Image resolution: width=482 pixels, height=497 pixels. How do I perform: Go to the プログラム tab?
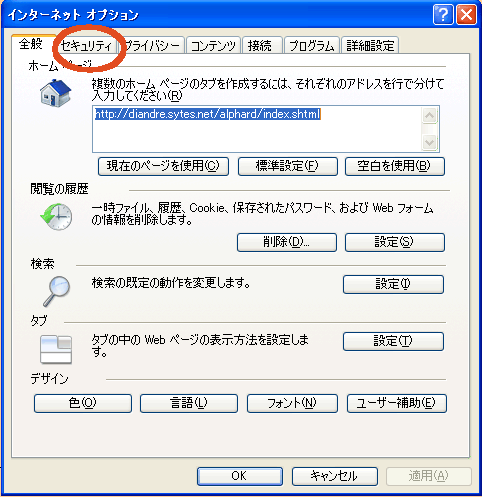pyautogui.click(x=312, y=45)
